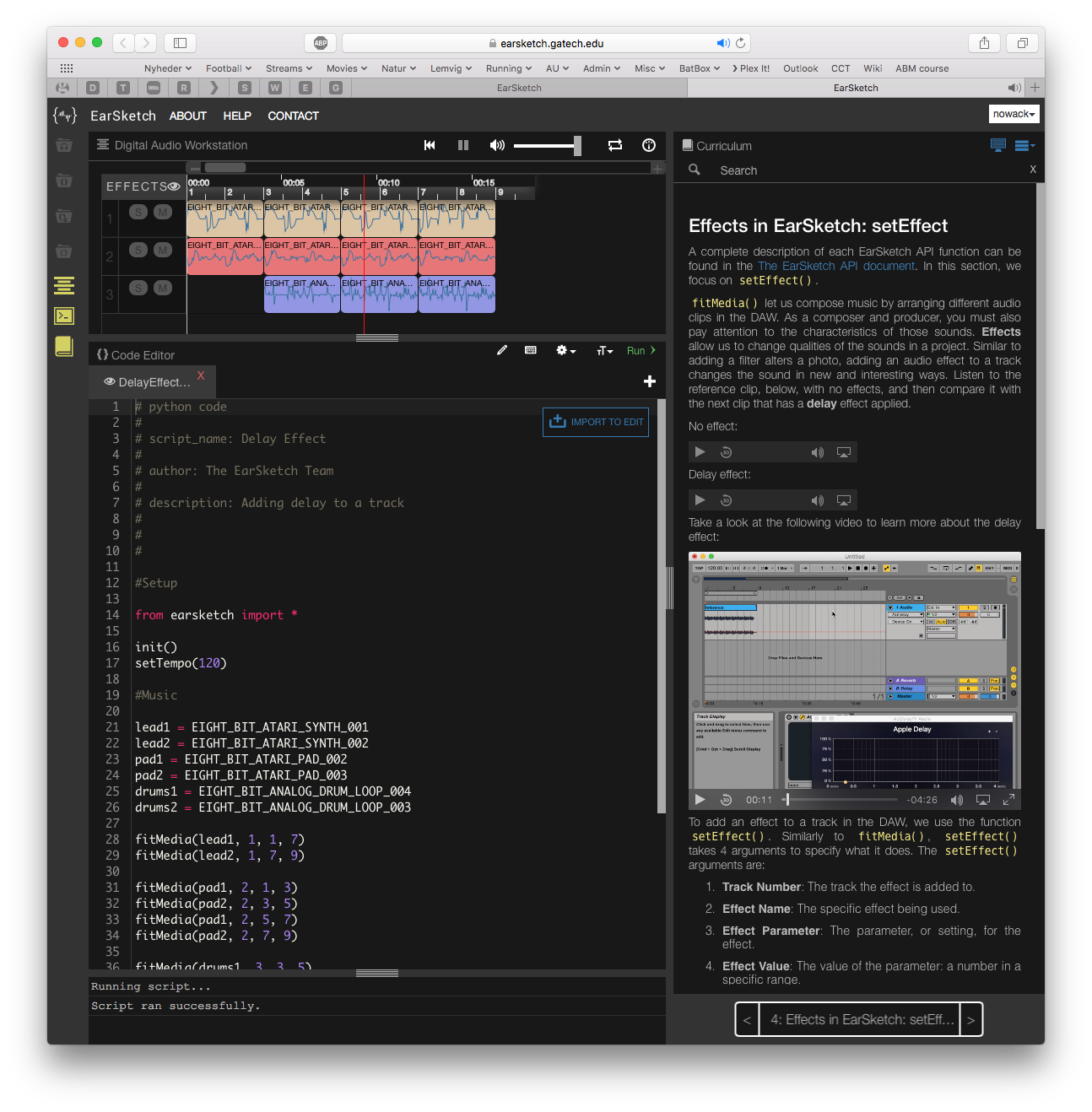
Task: Open the nowack user account dropdown
Action: pyautogui.click(x=1014, y=114)
